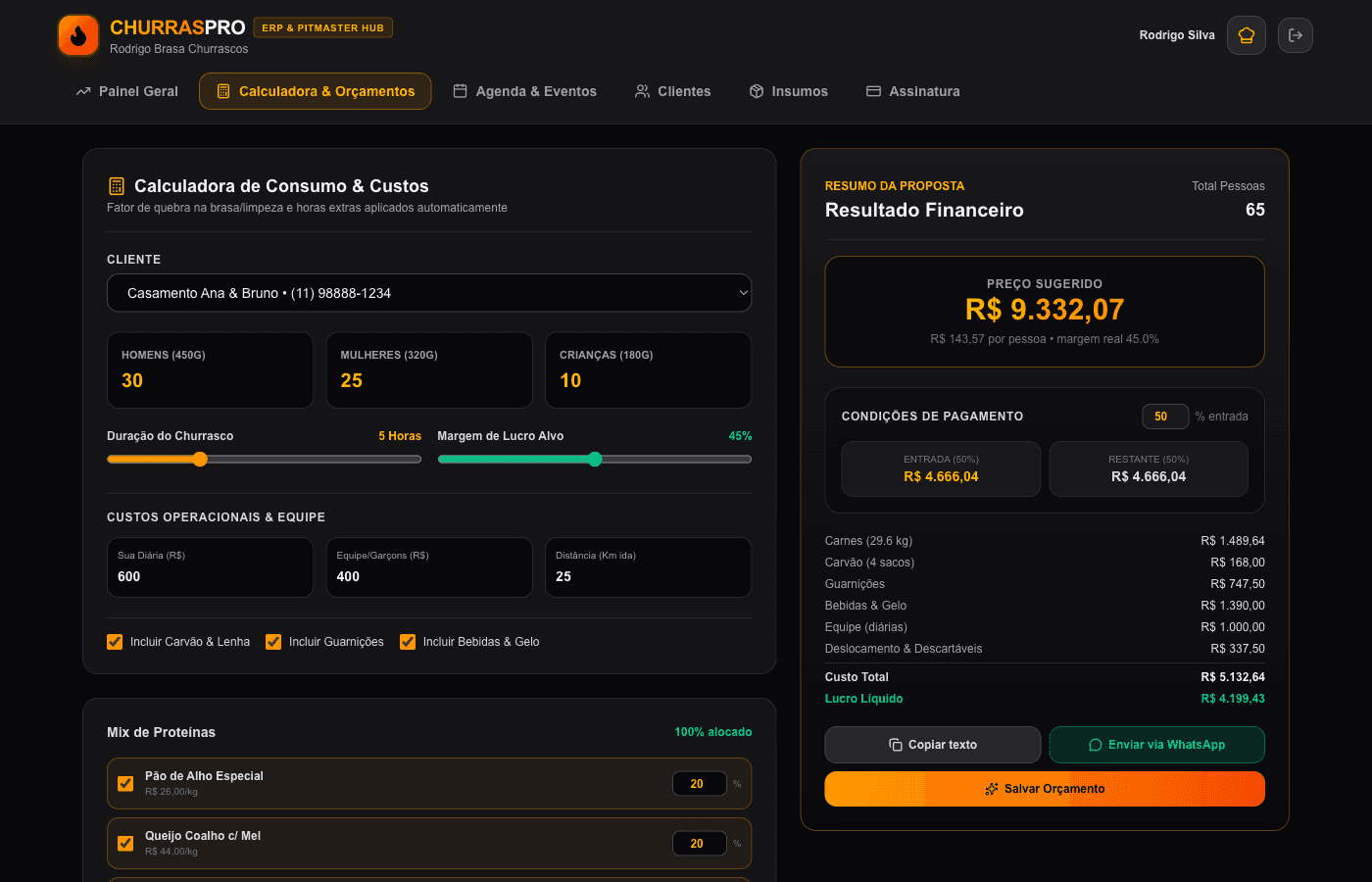Image resolution: width=1372 pixels, height=882 pixels.
Task: Expand the Cliente dropdown
Action: (x=429, y=293)
